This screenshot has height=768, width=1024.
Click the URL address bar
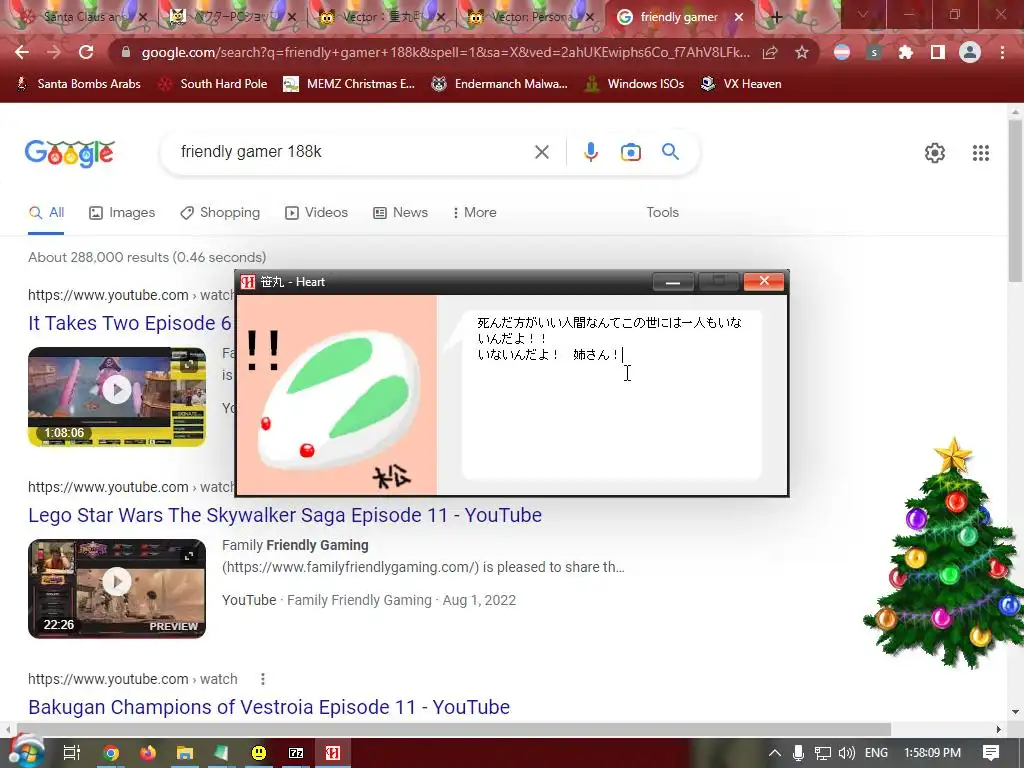pyautogui.click(x=445, y=52)
